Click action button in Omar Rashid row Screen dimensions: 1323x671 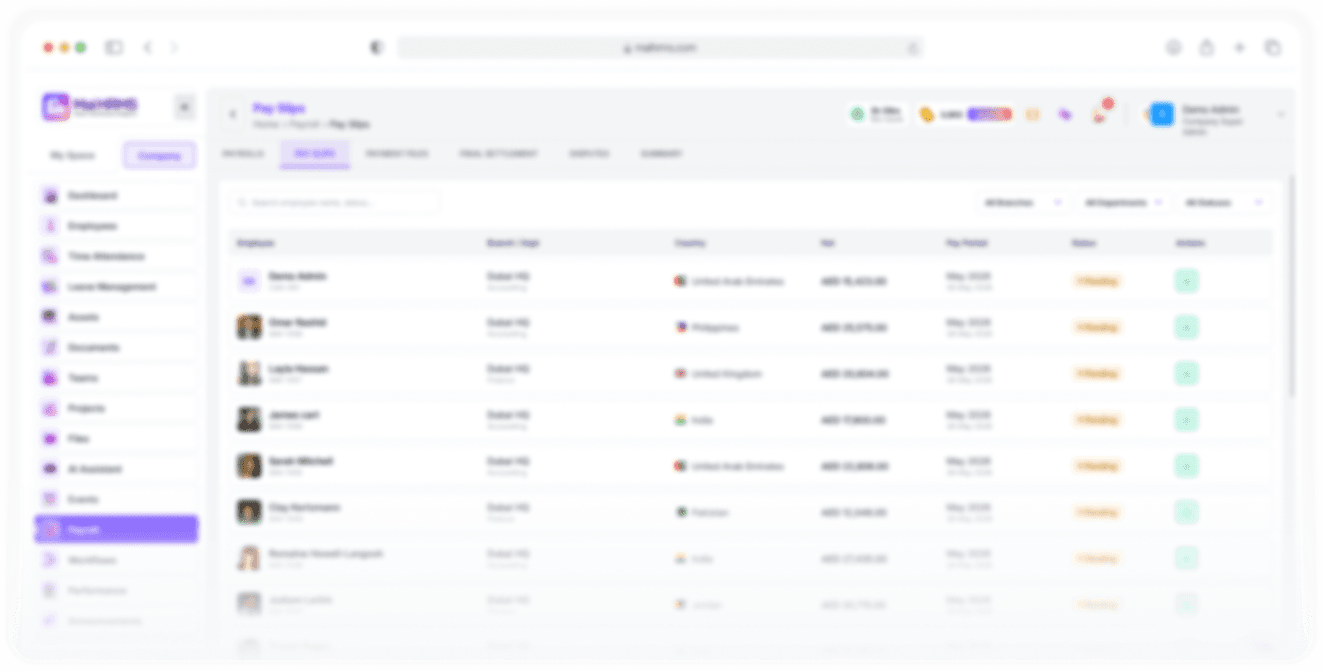(1186, 327)
